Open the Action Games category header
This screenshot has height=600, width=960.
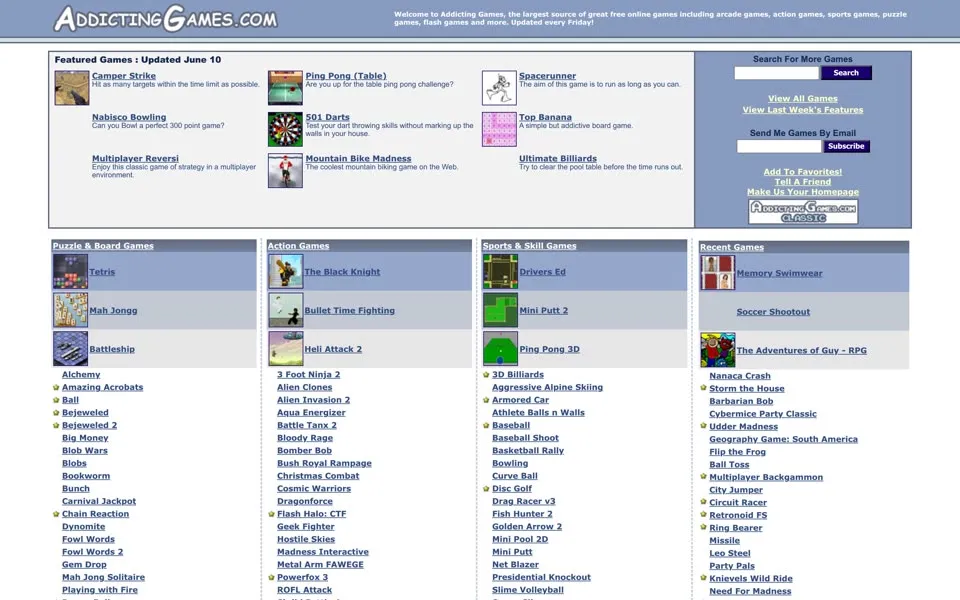(298, 246)
